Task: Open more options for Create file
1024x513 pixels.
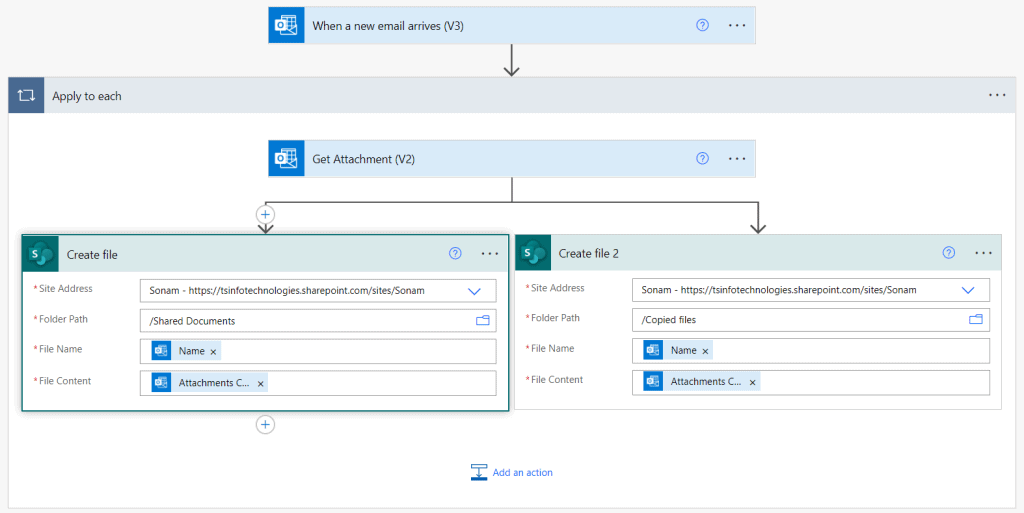Action: [x=490, y=254]
